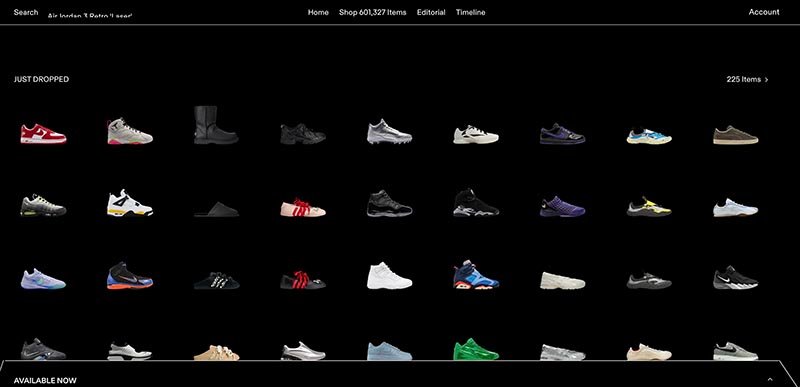Open the black shoe with white straps

[x=216, y=280]
